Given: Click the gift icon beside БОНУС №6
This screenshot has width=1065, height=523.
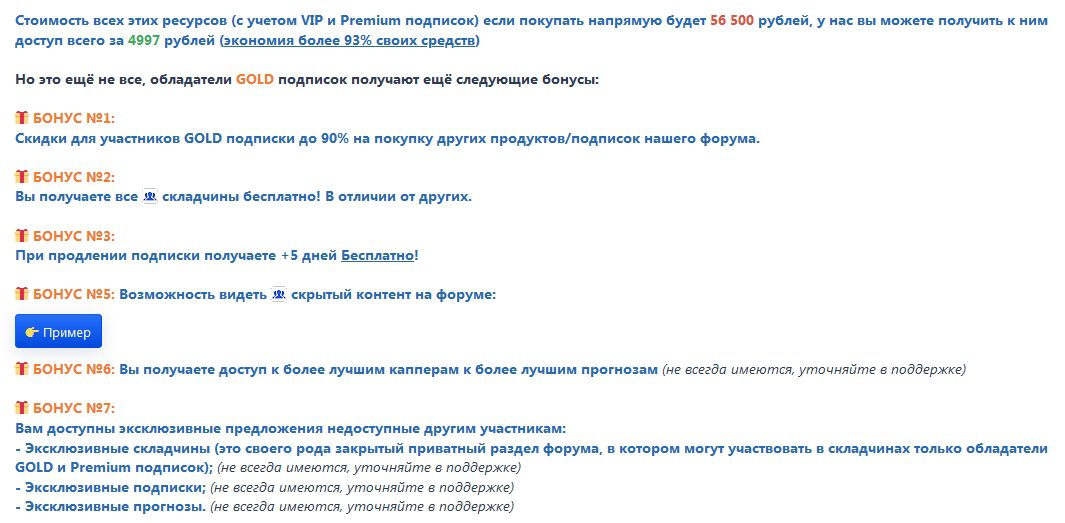Looking at the screenshot, I should tap(22, 369).
